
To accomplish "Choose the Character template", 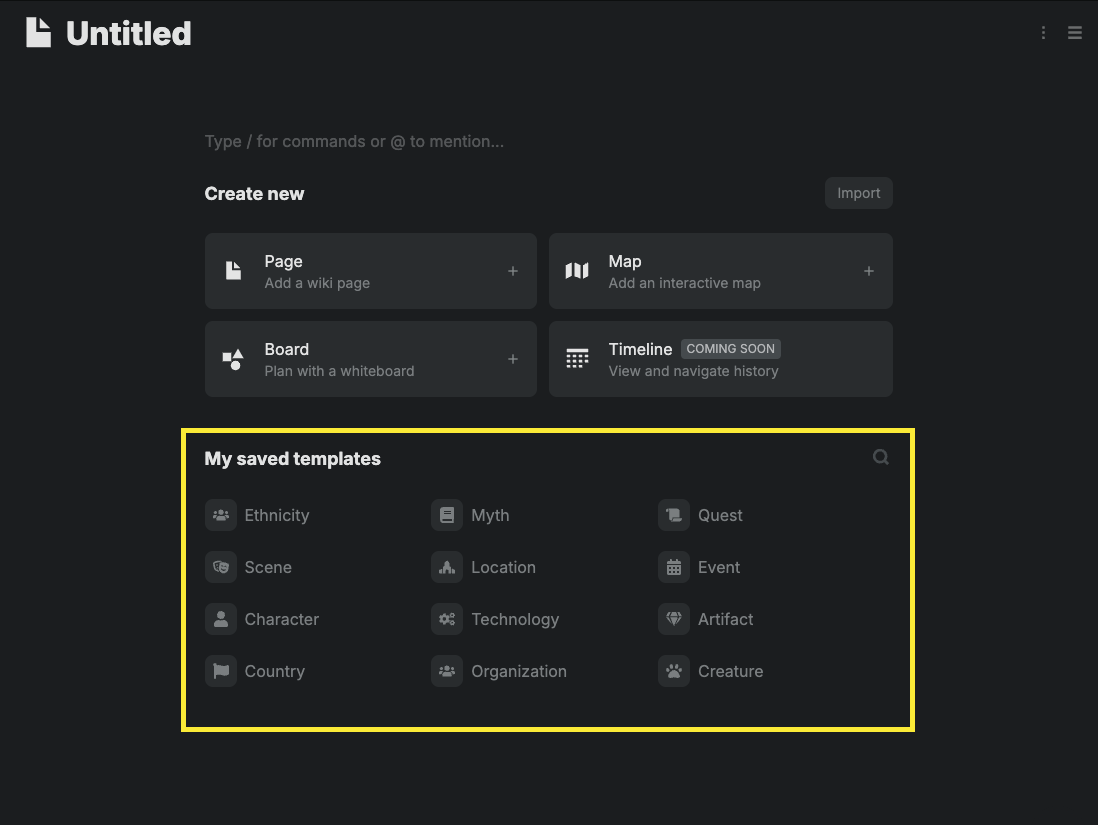I will pos(281,619).
